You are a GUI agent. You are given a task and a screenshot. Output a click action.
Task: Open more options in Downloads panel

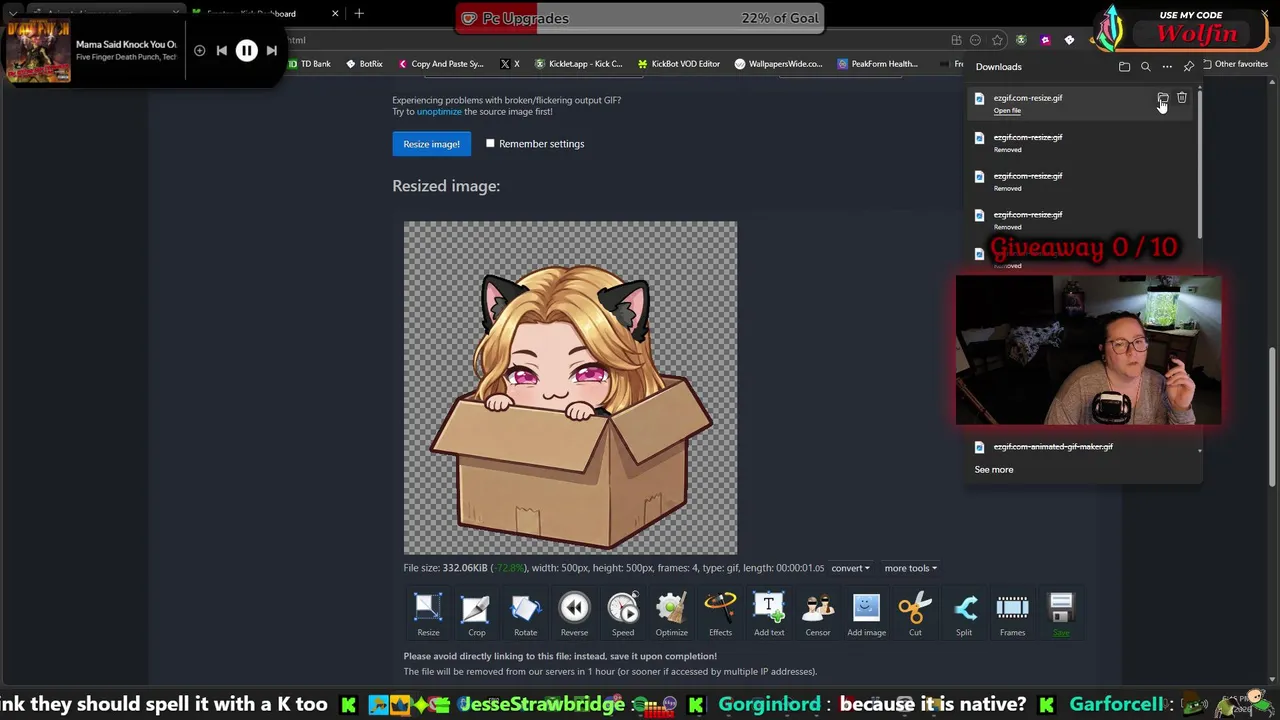pos(1167,67)
